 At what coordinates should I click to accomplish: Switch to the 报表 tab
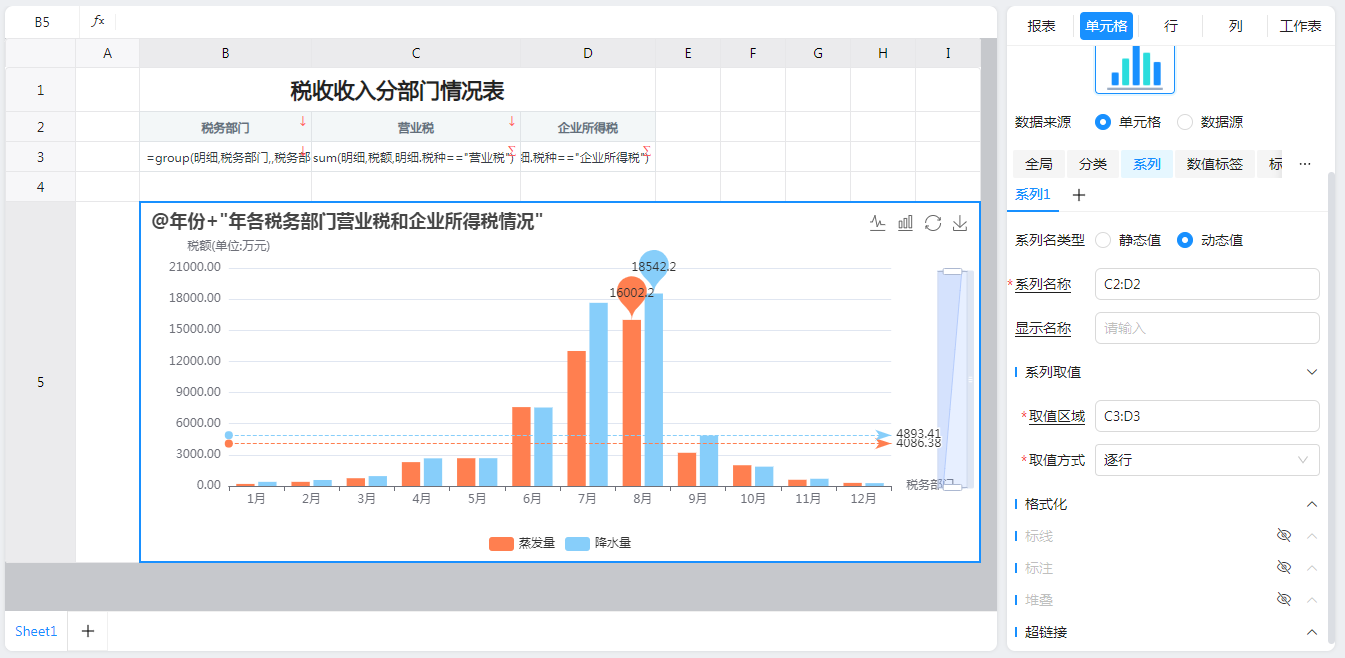pos(1041,26)
